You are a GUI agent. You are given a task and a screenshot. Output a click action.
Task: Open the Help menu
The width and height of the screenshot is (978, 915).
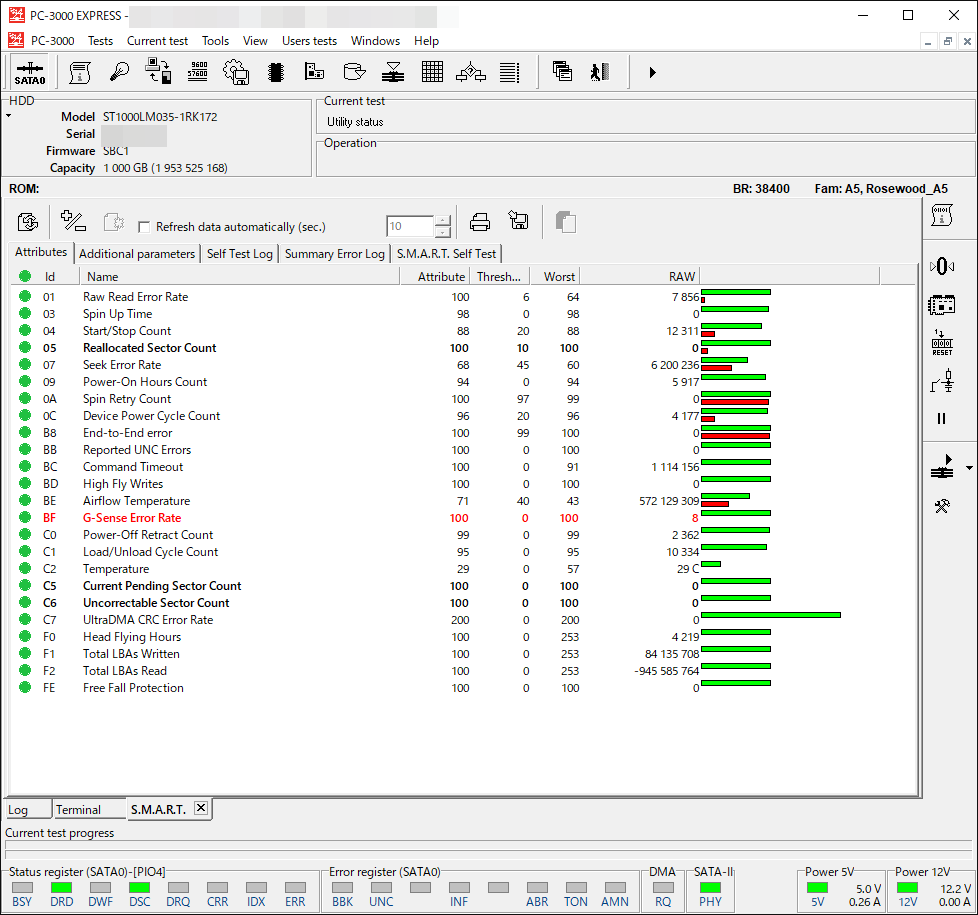[x=427, y=41]
